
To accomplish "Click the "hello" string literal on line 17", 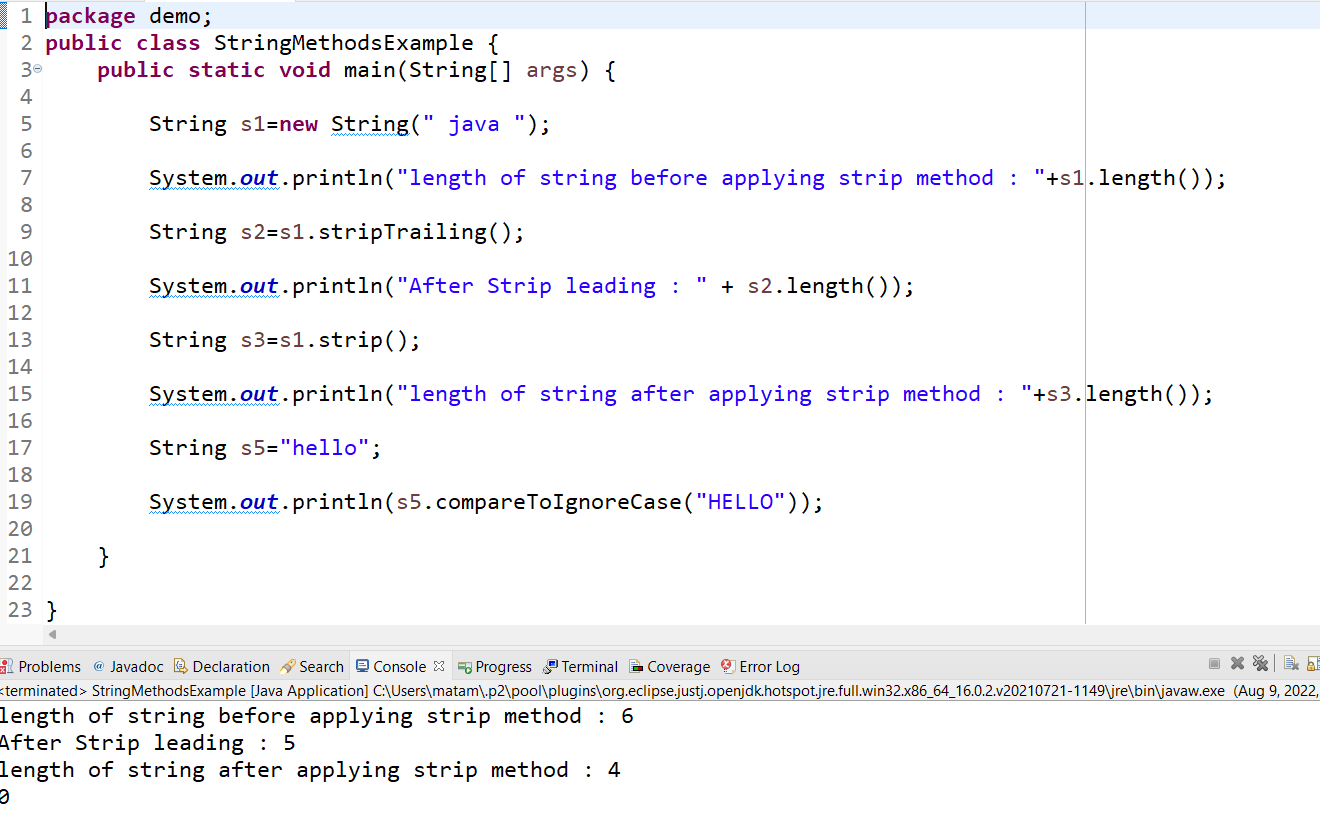I will 325,448.
